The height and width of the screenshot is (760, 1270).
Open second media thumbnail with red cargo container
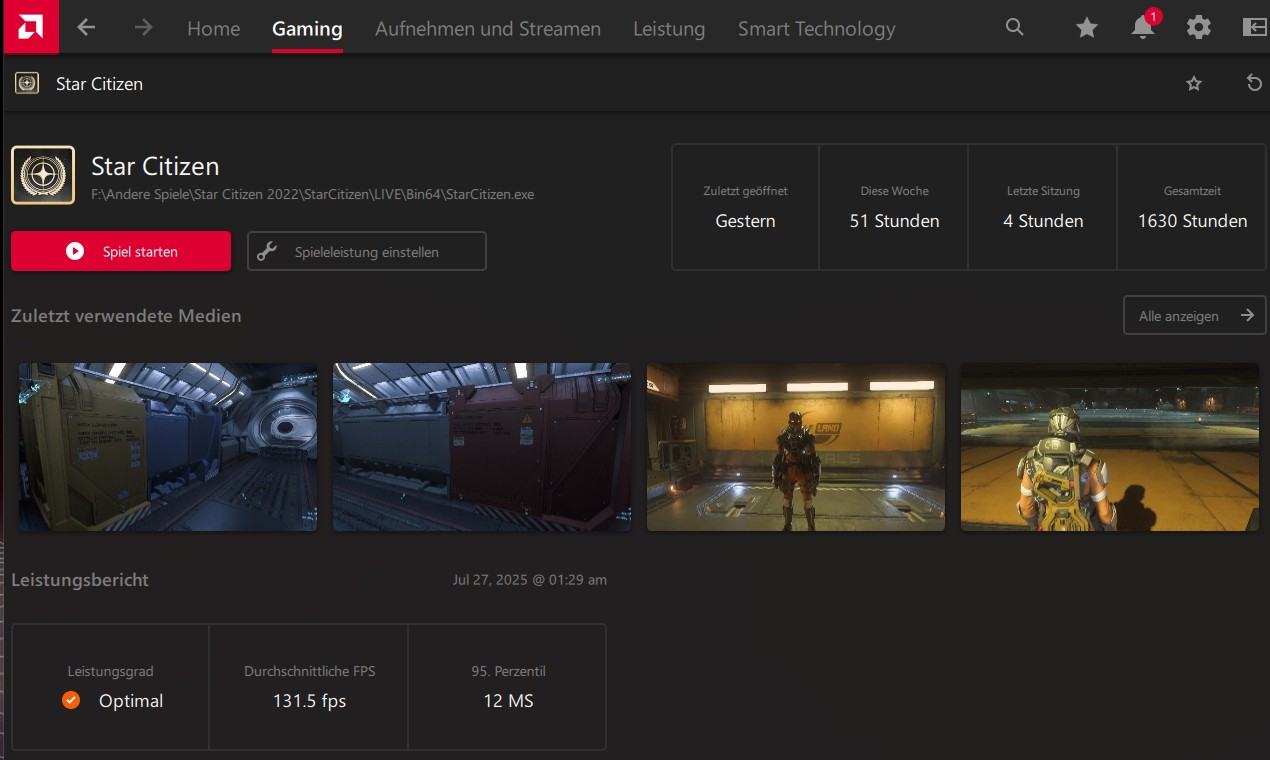(482, 447)
